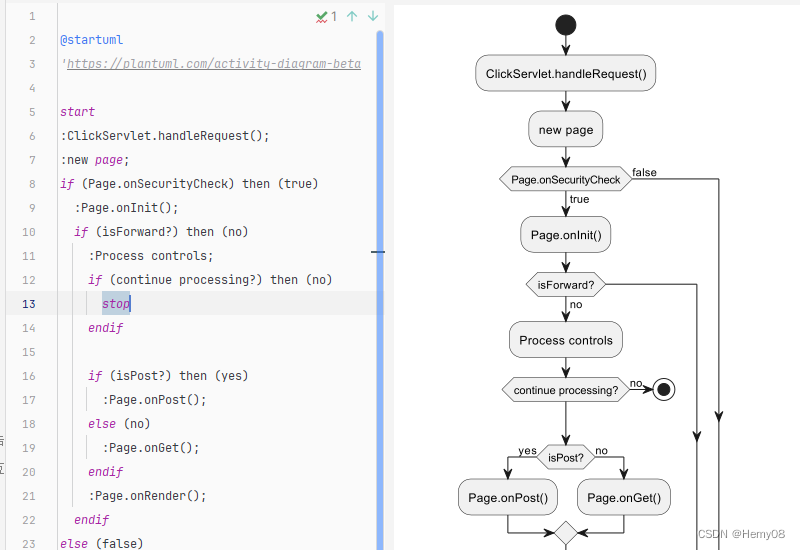This screenshot has width=800, height=550.
Task: Click ':Page.onPost();' code line
Action: (154, 399)
